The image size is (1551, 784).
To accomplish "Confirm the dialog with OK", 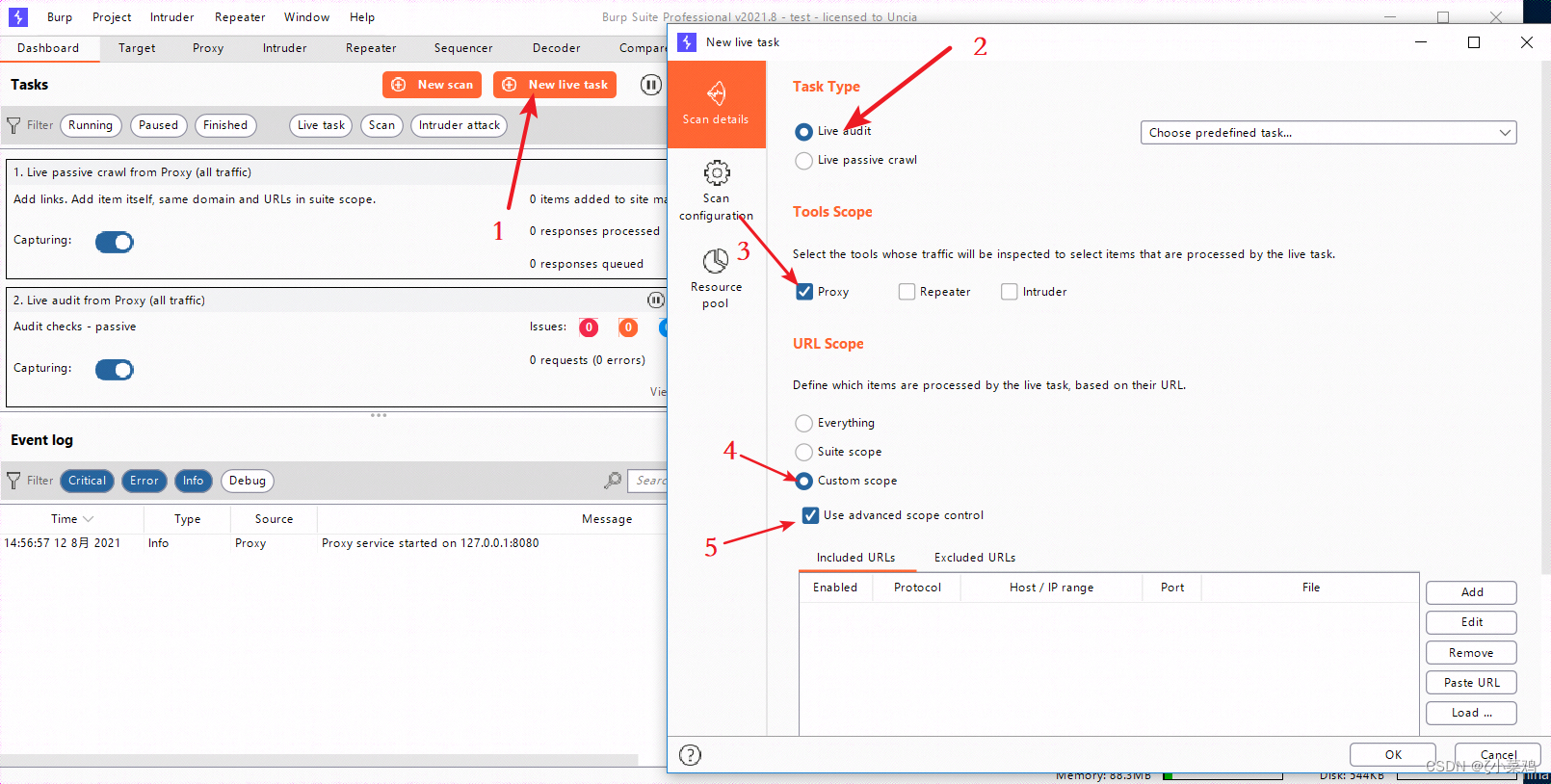I will 1393,755.
